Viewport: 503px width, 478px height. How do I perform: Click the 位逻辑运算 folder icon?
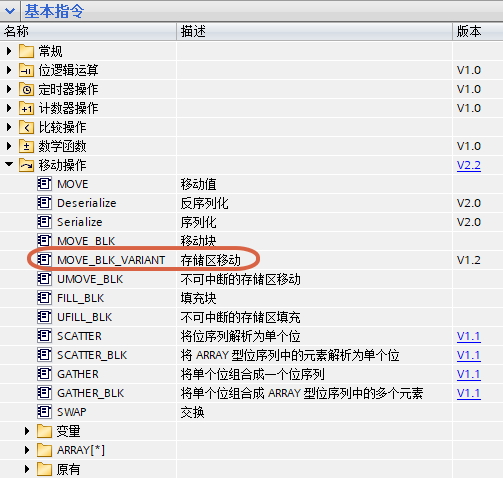pyautogui.click(x=26, y=70)
